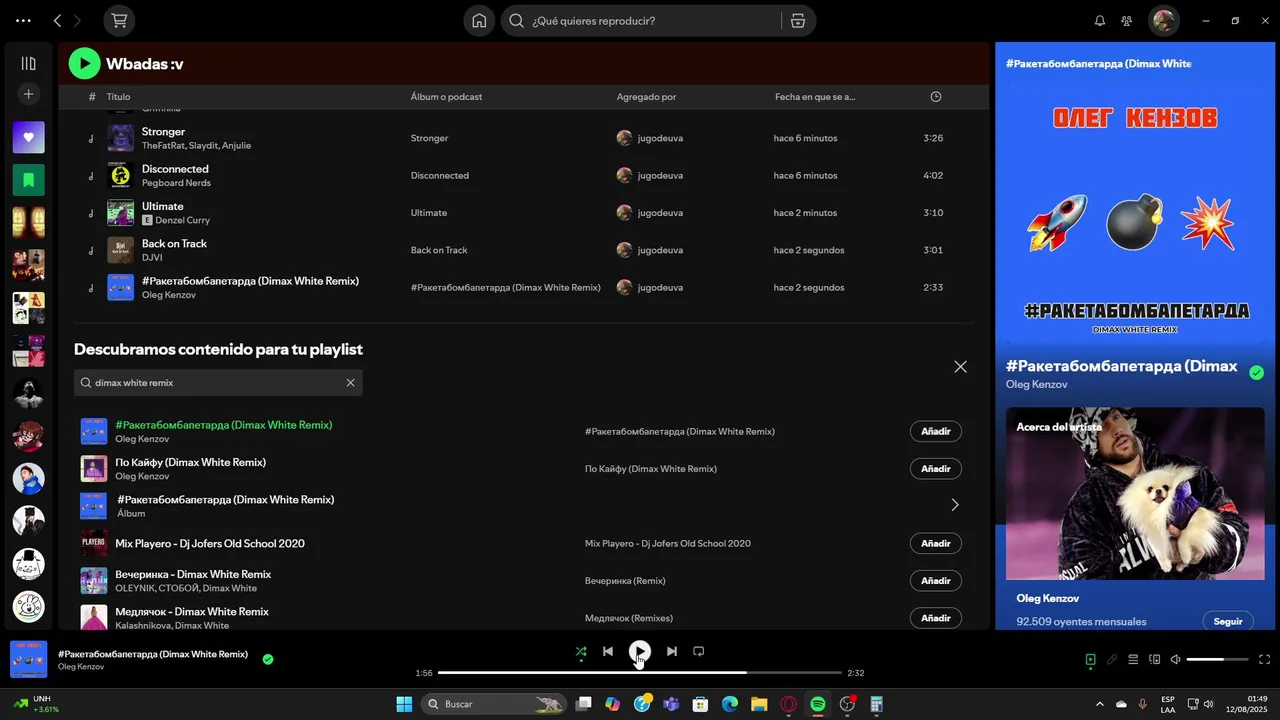Sort by the Título column header
Screen dimensions: 1280x720
tap(118, 97)
